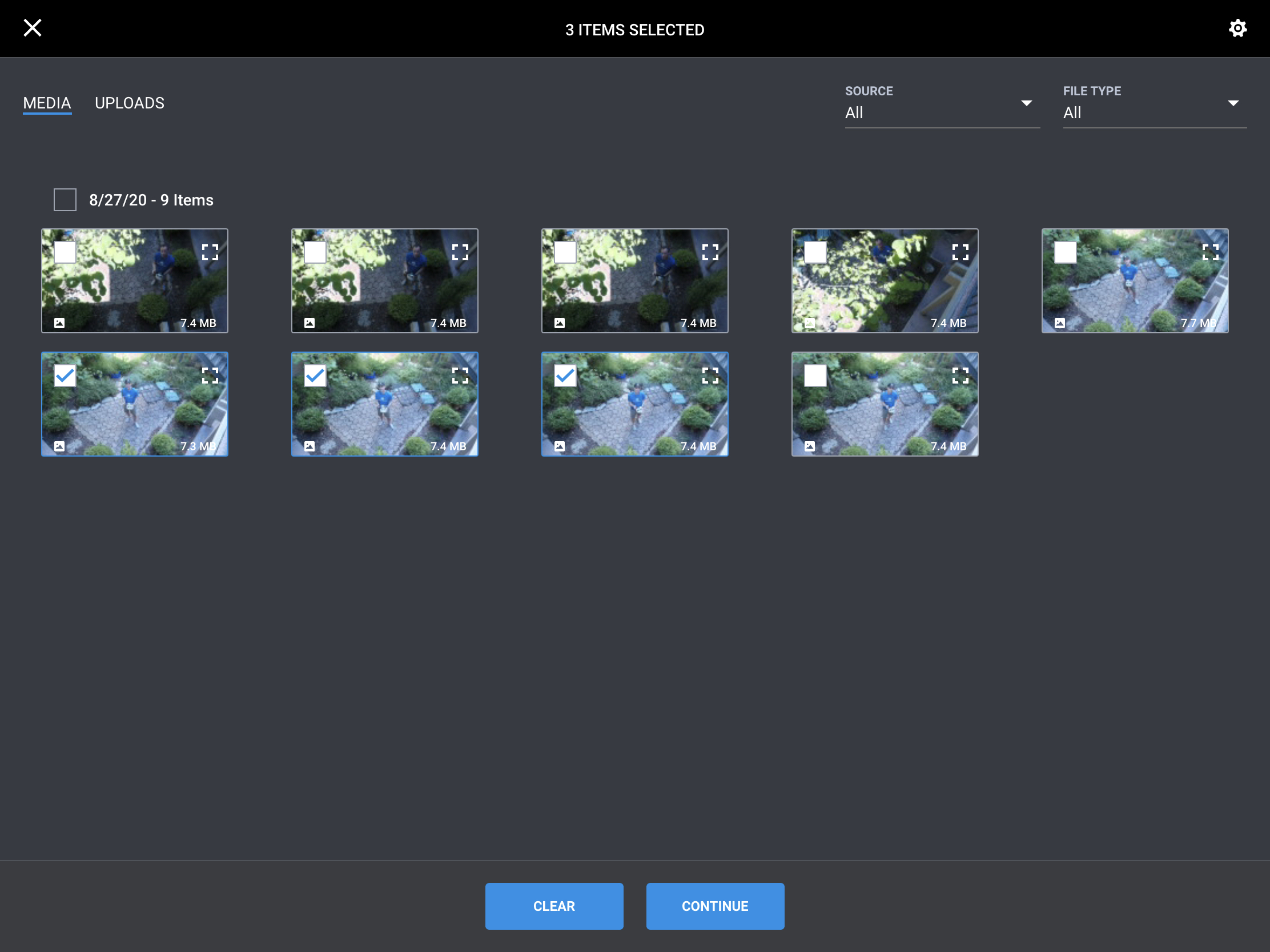1270x952 pixels.
Task: Open fullscreen view of the 7.7 MB photo
Action: point(1210,252)
